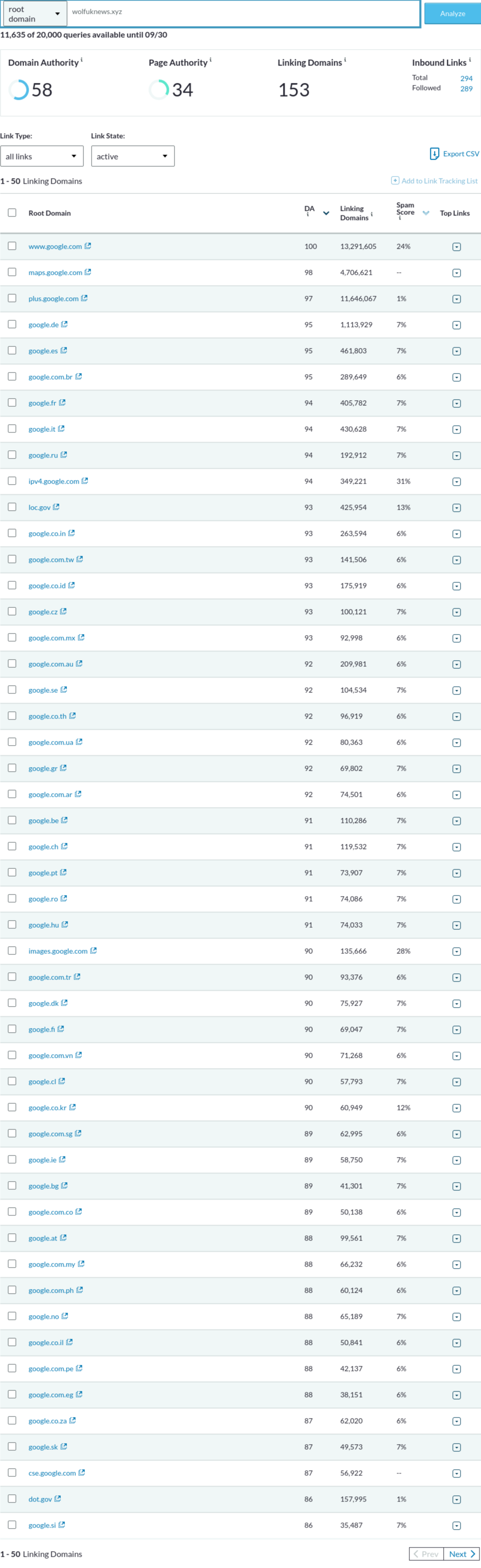
Task: Sort table by the DA column header
Action: click(x=309, y=209)
